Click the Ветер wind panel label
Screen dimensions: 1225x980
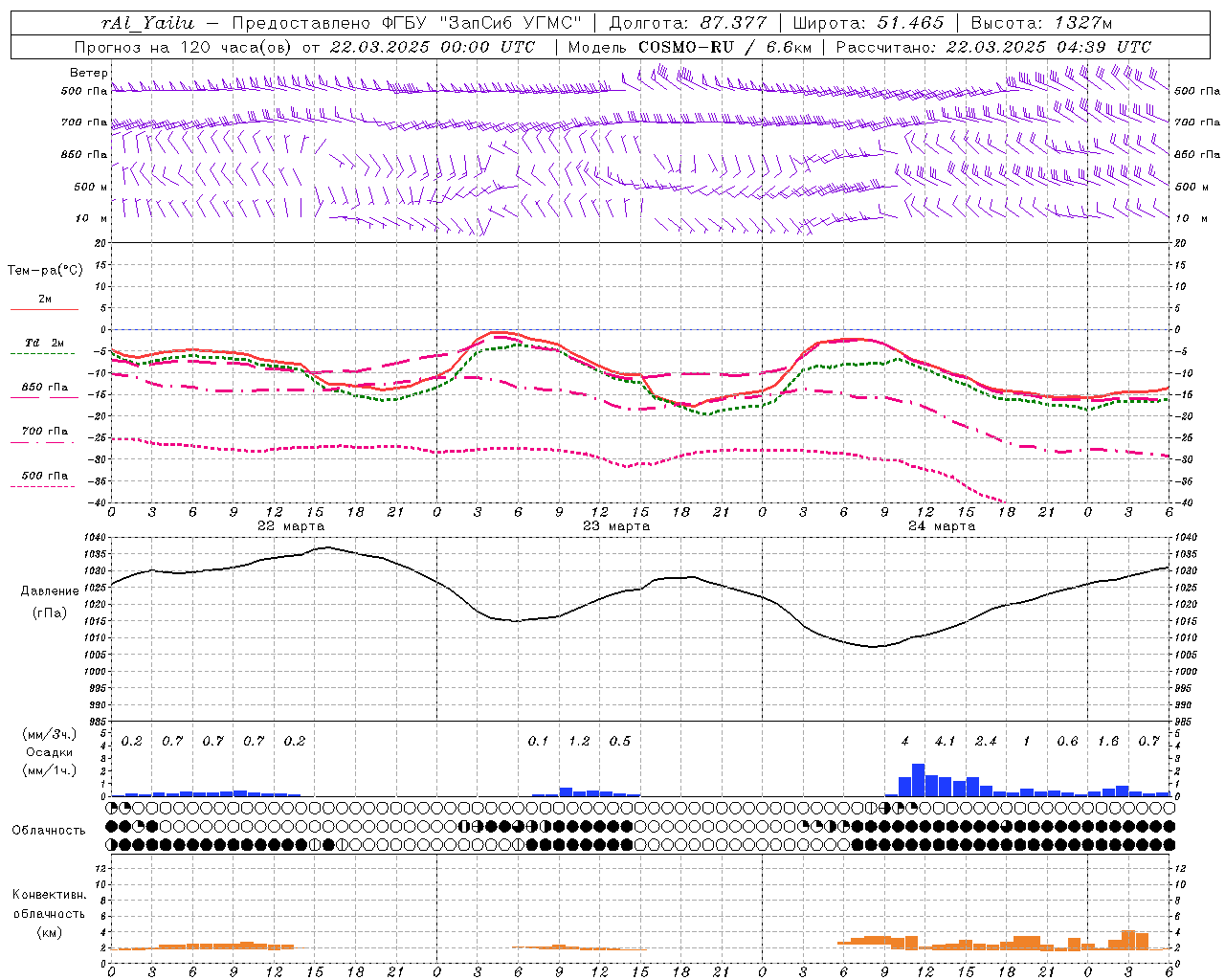88,73
